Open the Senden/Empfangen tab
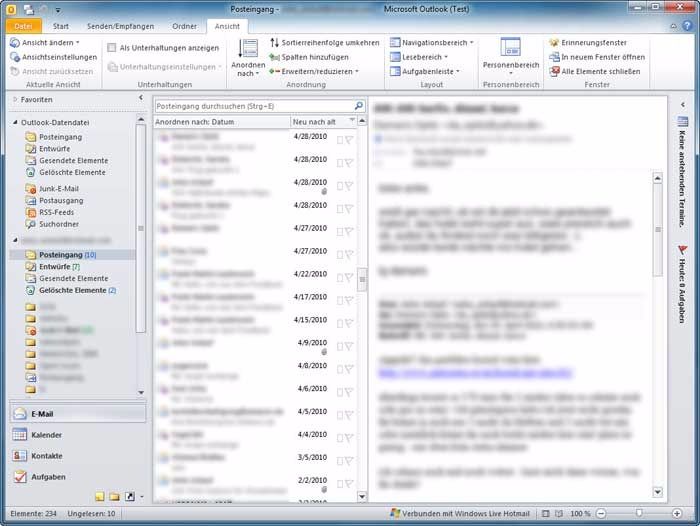 (x=121, y=26)
